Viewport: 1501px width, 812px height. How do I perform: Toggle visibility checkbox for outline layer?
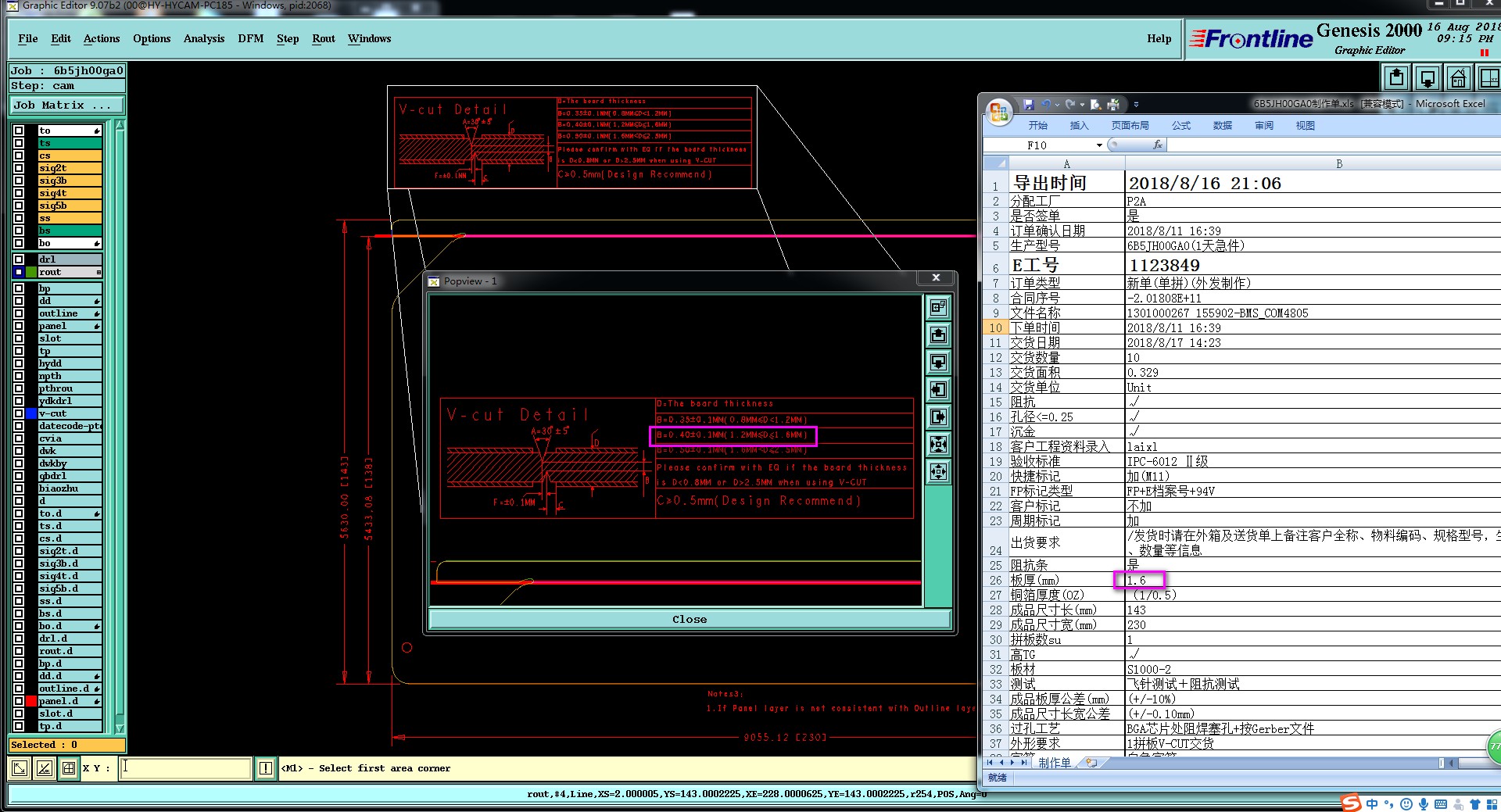(19, 313)
